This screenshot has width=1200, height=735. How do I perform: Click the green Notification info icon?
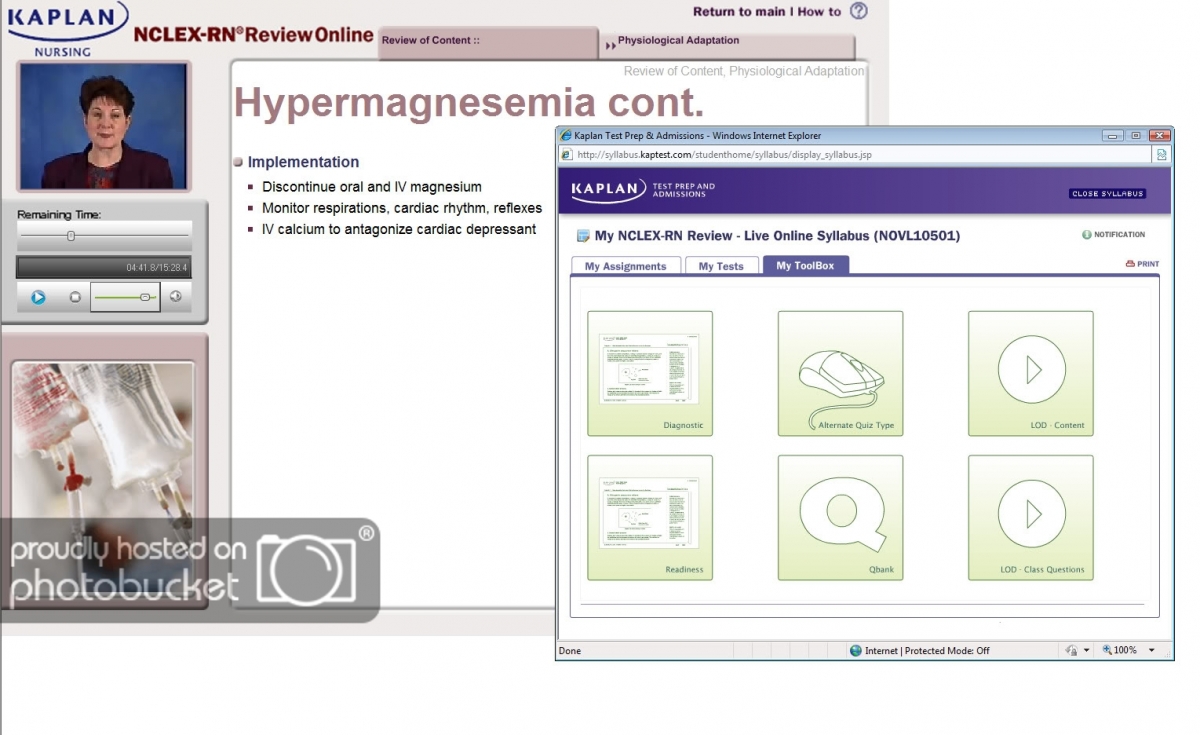pyautogui.click(x=1086, y=235)
